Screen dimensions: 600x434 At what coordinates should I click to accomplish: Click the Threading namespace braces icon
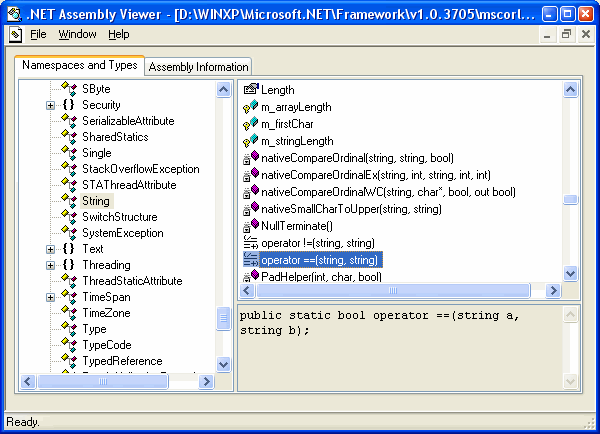(69, 265)
